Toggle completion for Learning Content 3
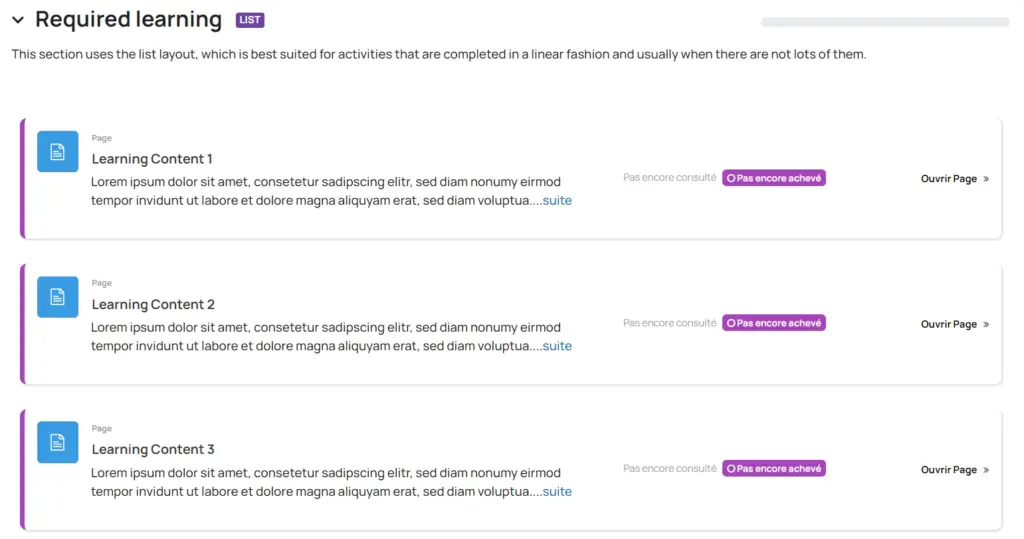 (x=774, y=468)
